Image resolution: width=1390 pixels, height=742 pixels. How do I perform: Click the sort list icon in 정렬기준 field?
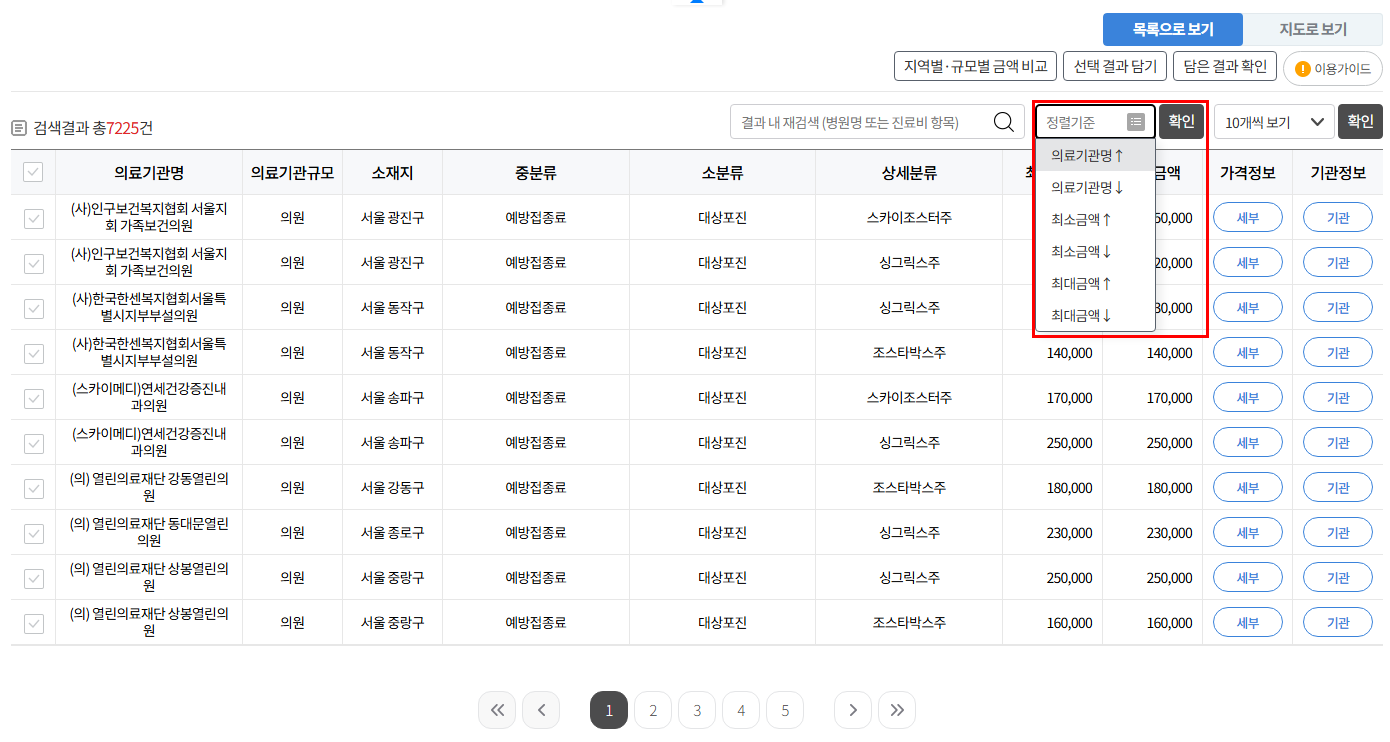click(x=1136, y=121)
